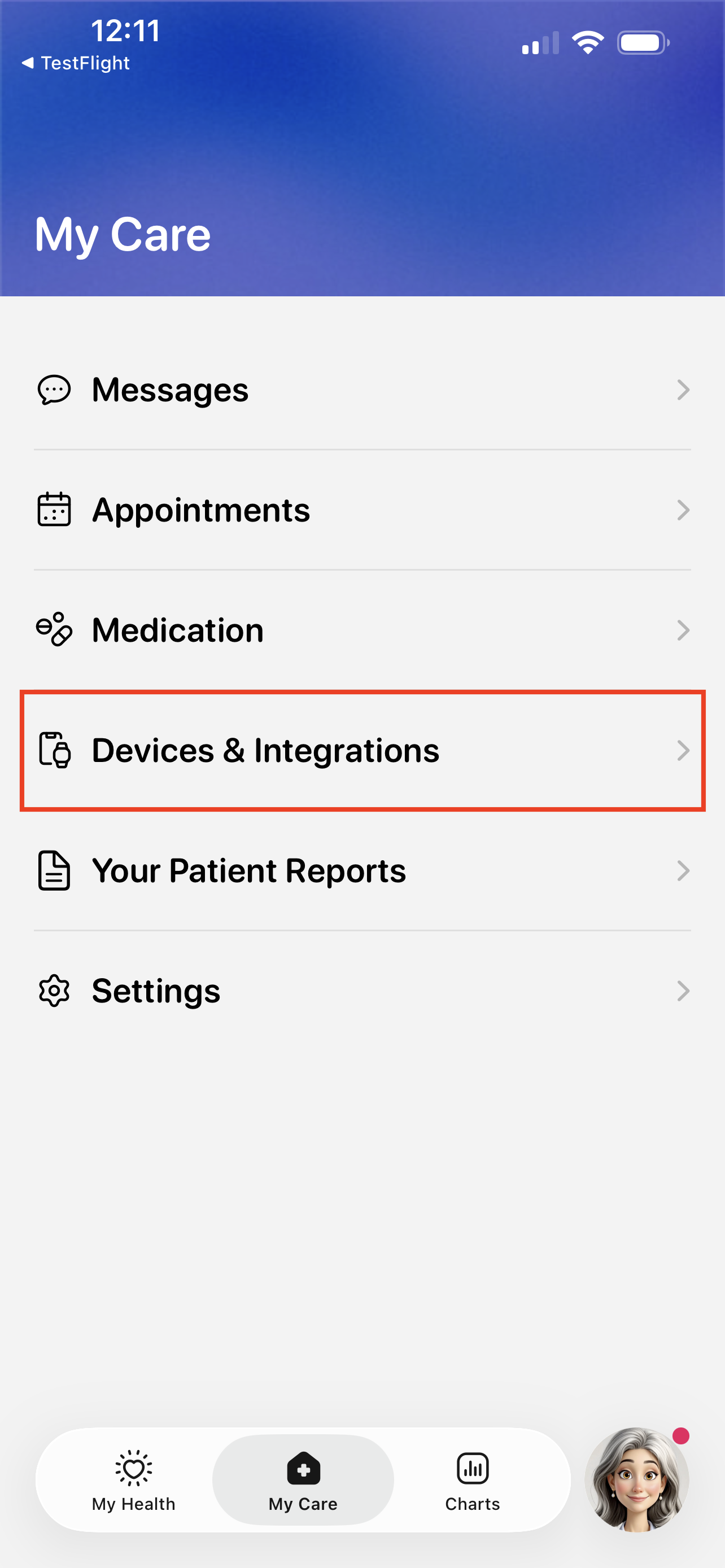
Task: Tap the Devices & Integrations watch icon
Action: (54, 750)
